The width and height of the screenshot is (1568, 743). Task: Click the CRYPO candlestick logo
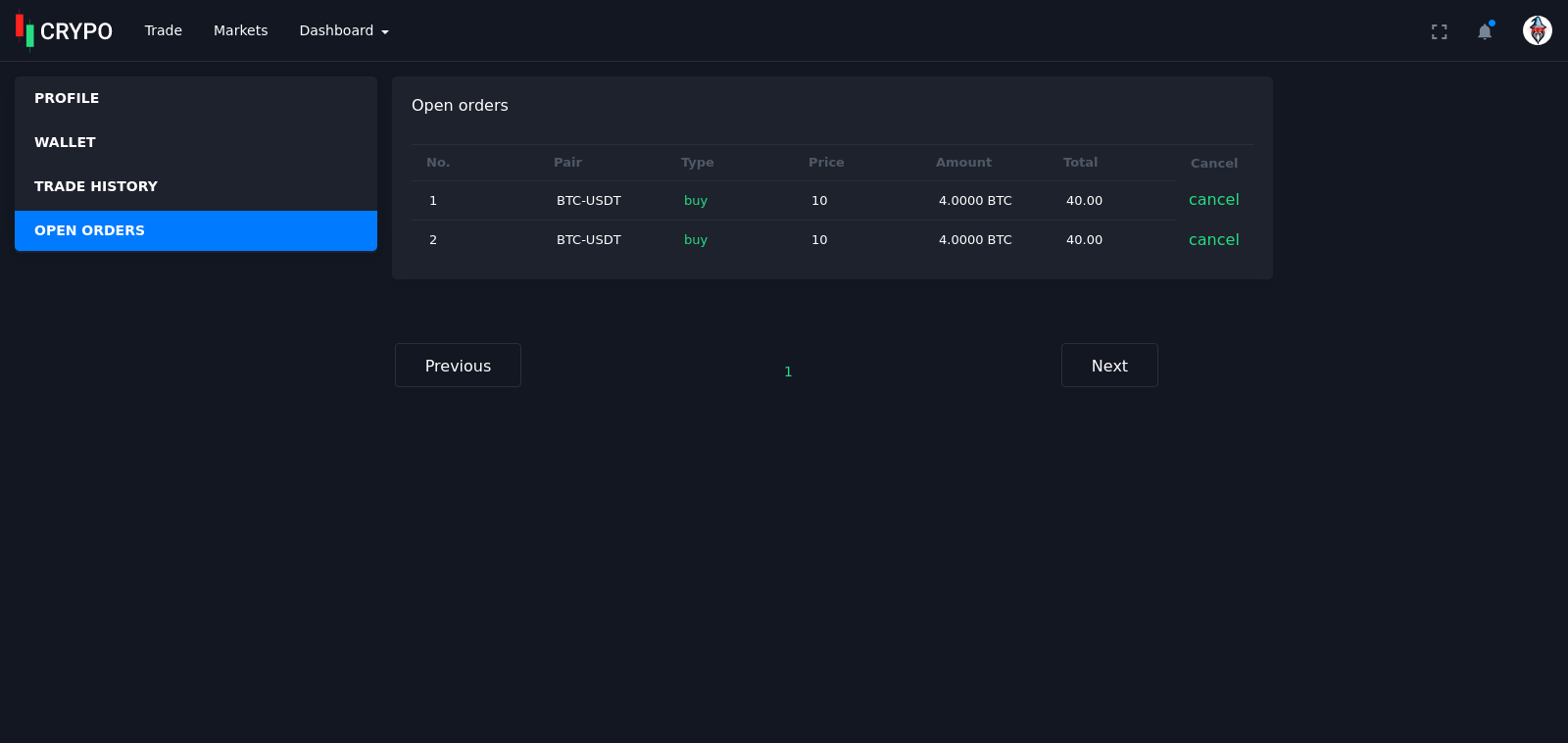point(64,31)
